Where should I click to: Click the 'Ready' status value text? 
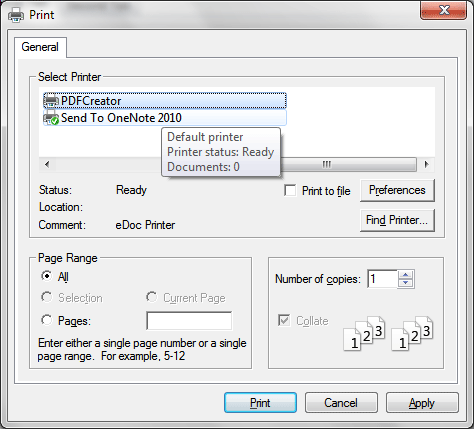(x=131, y=190)
